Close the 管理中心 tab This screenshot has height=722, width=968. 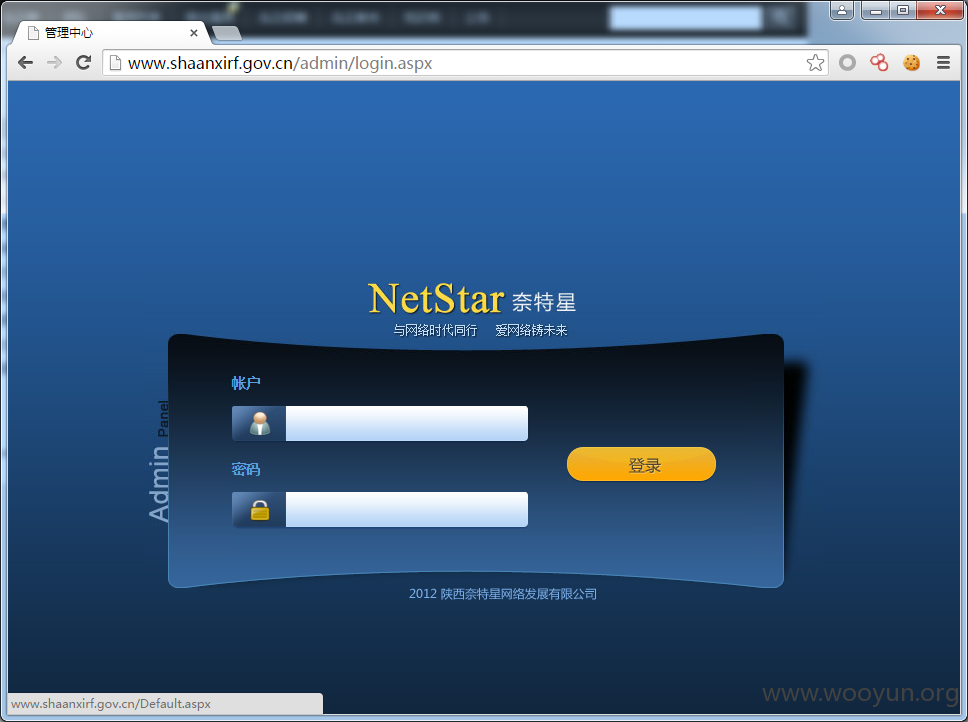point(194,33)
